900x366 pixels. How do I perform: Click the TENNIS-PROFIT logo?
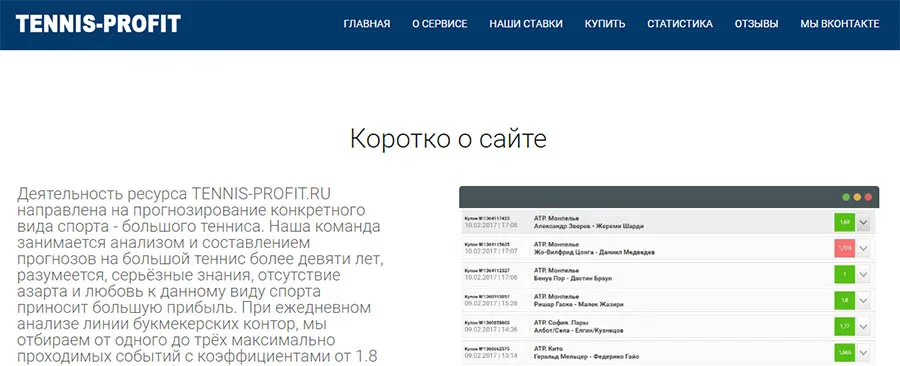coord(98,24)
